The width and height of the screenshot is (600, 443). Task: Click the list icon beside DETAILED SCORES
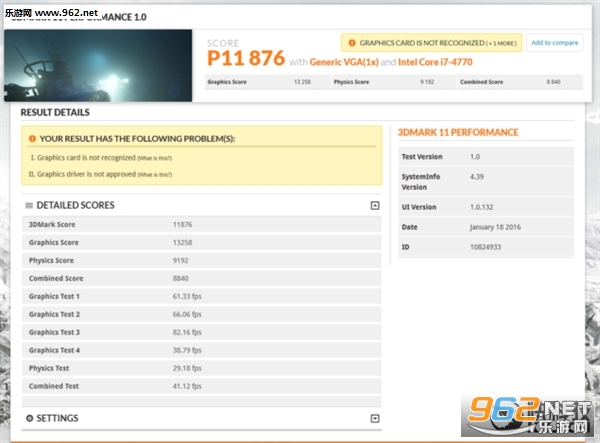point(29,205)
